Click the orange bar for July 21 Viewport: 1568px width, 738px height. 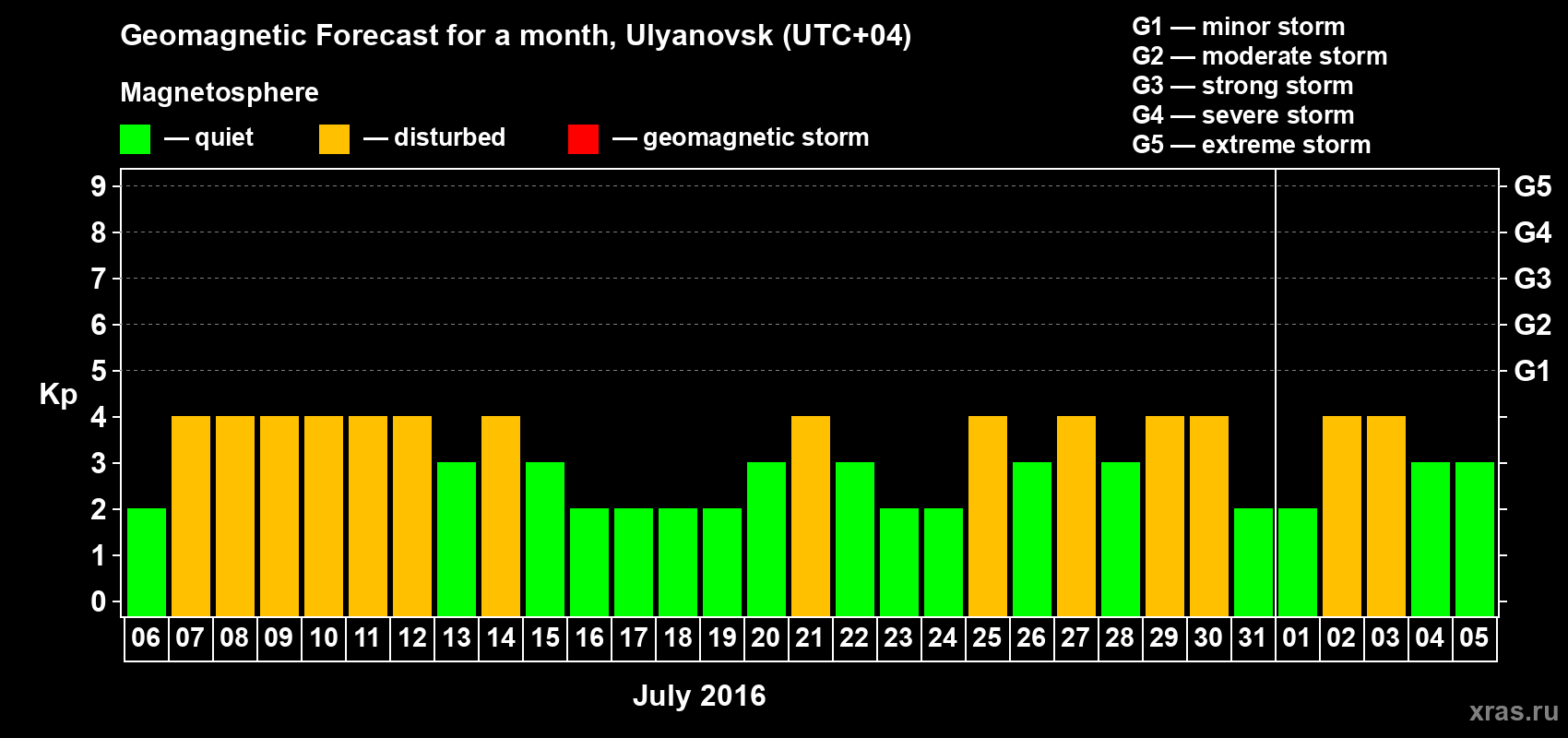[811, 516]
